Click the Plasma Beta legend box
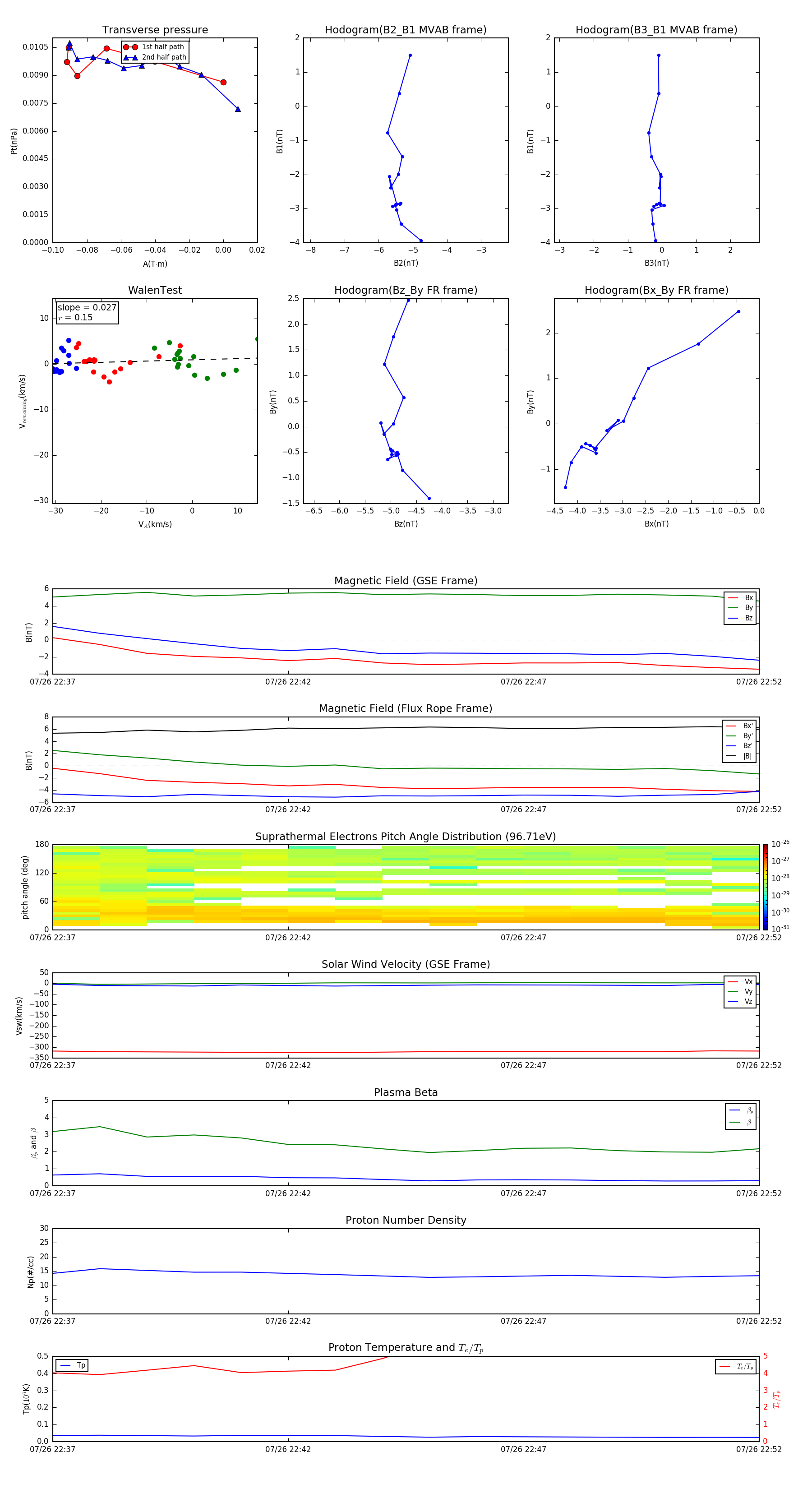Image resolution: width=812 pixels, height=1489 pixels. (741, 1117)
